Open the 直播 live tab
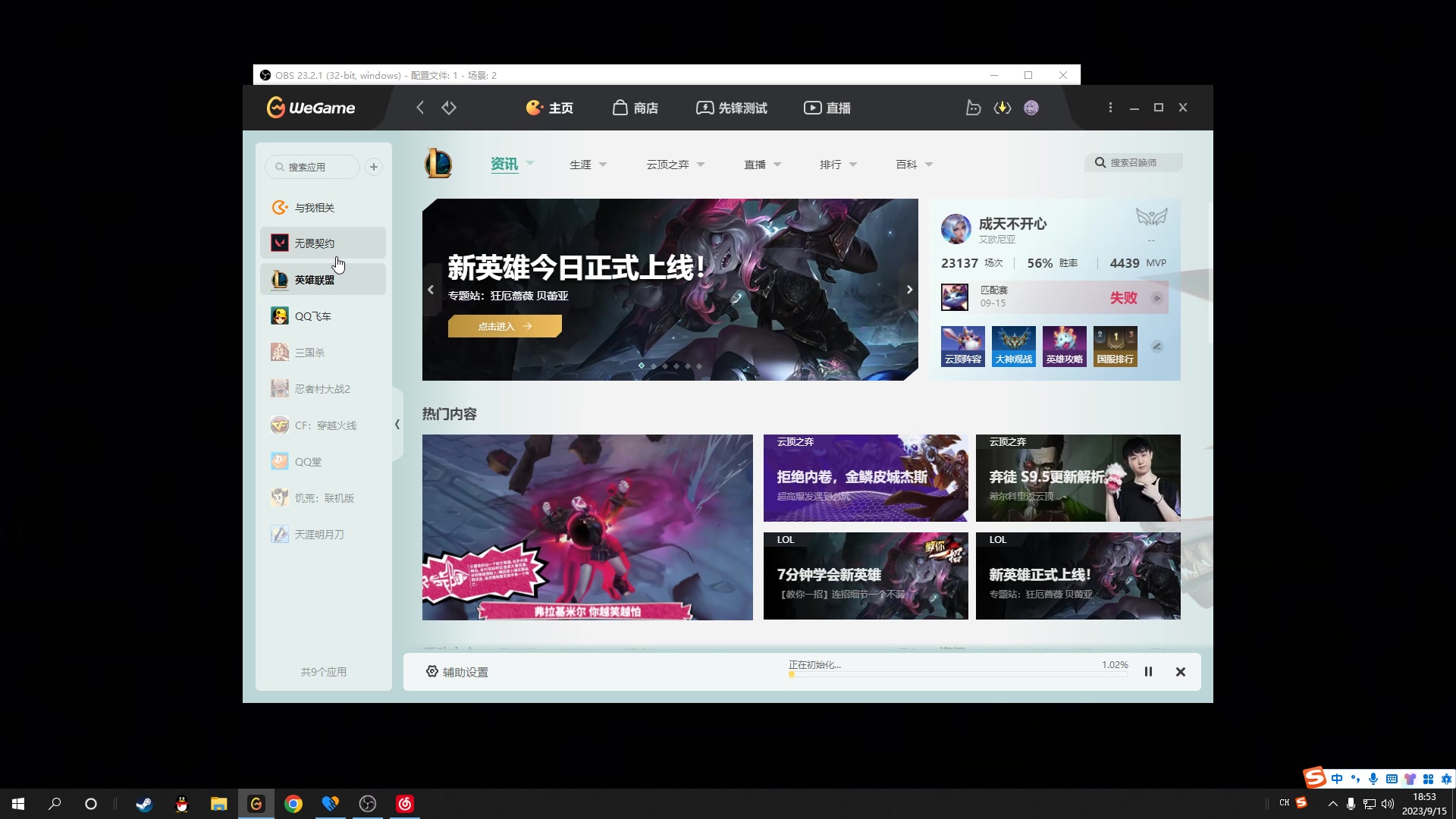The width and height of the screenshot is (1456, 819). [x=827, y=108]
